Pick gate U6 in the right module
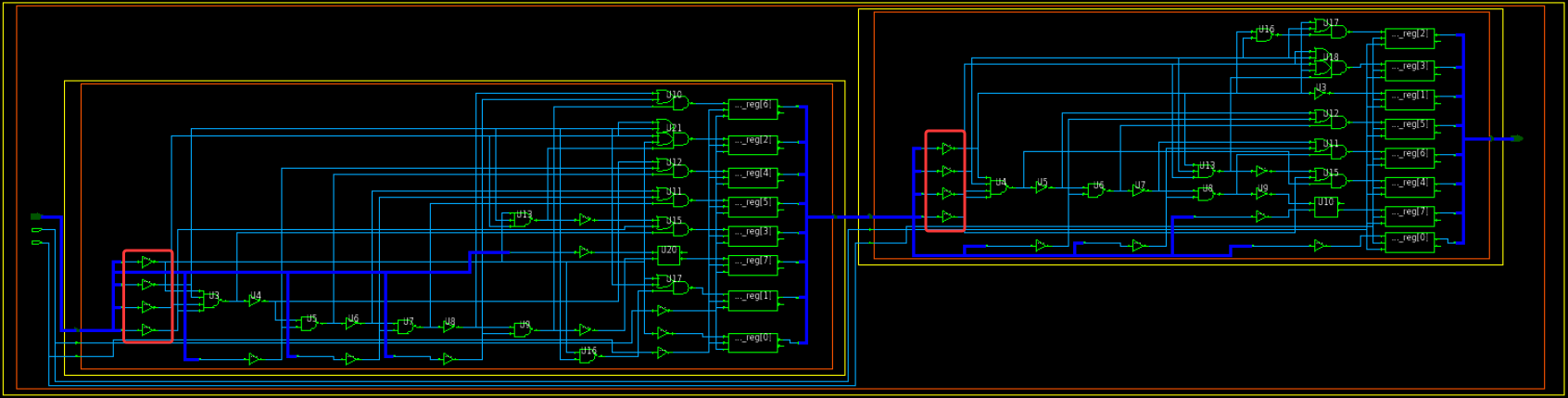This screenshot has height=398, width=1568. (x=1095, y=190)
